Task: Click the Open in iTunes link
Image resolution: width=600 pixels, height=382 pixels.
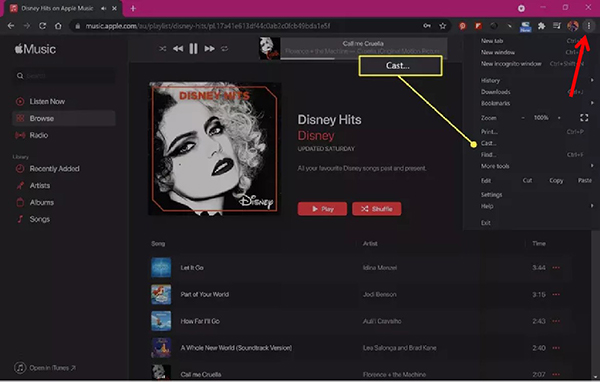Action: [x=45, y=368]
